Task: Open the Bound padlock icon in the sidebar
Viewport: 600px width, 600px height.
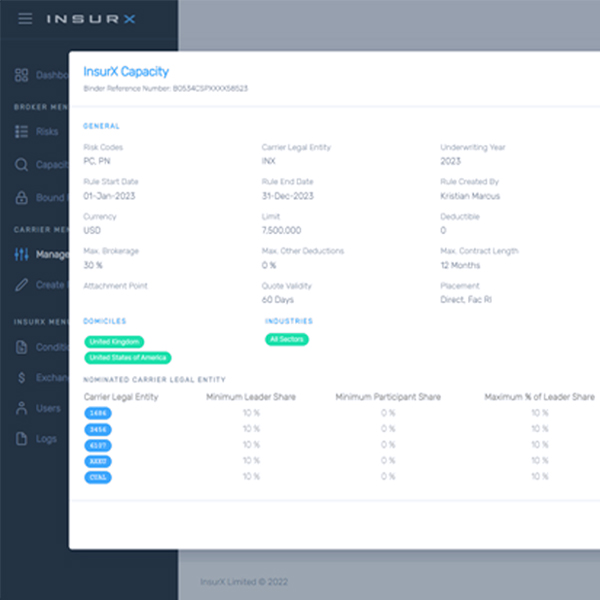Action: pos(21,197)
